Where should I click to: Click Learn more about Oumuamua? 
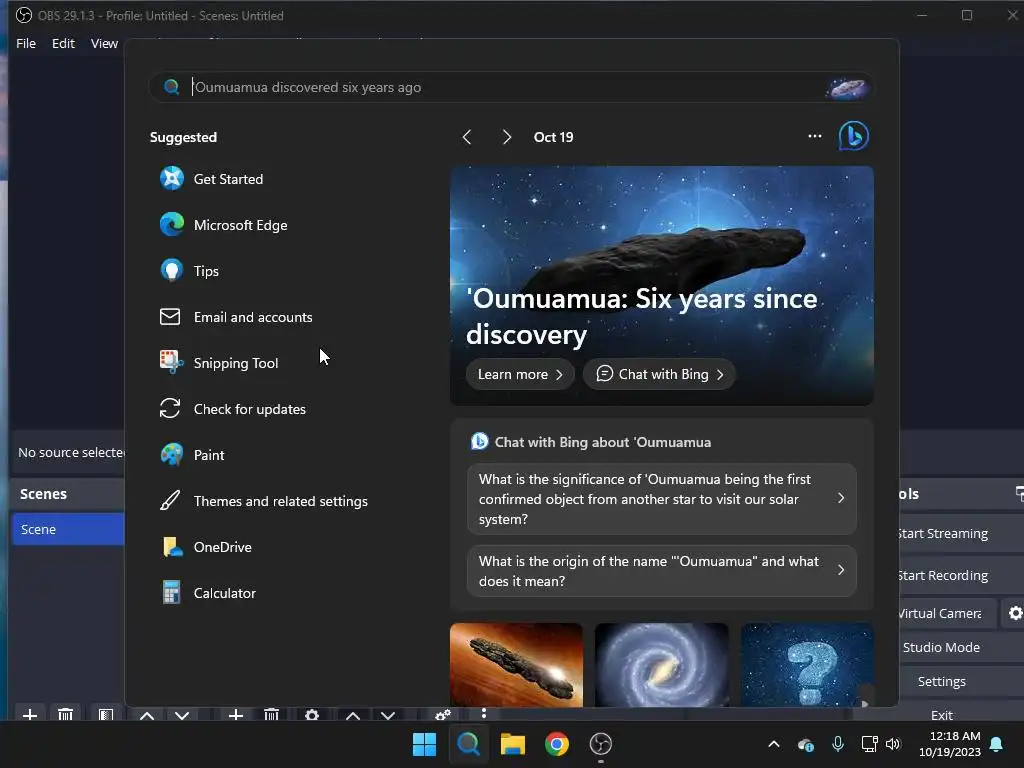click(520, 374)
